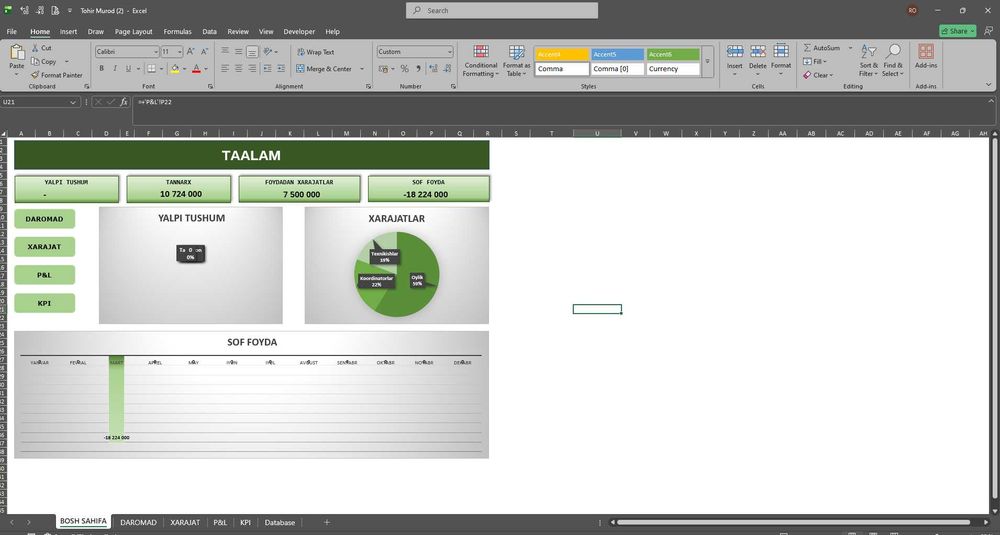Click the AutoSum sigma icon

[x=807, y=48]
